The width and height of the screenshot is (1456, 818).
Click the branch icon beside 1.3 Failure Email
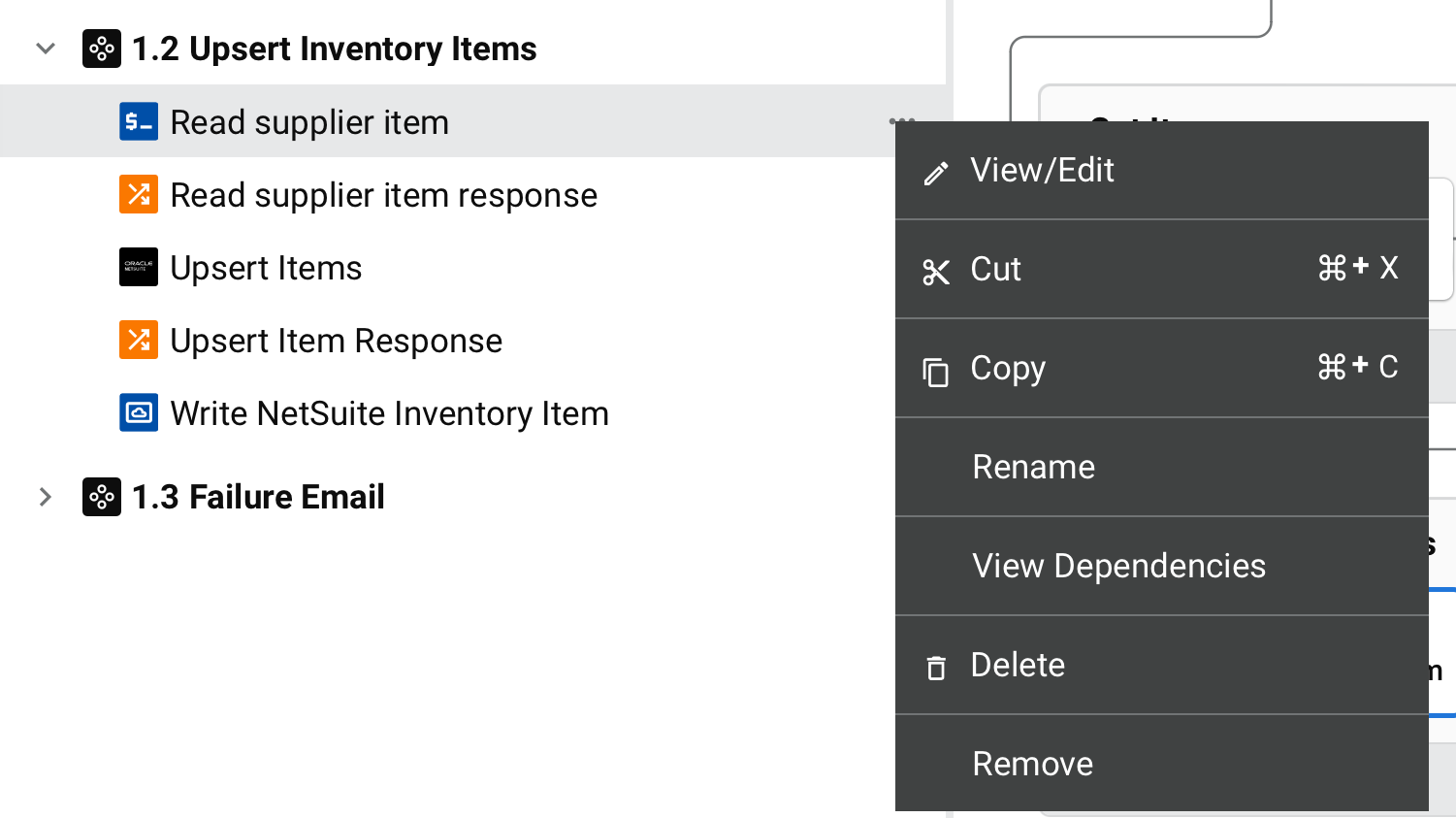(101, 496)
